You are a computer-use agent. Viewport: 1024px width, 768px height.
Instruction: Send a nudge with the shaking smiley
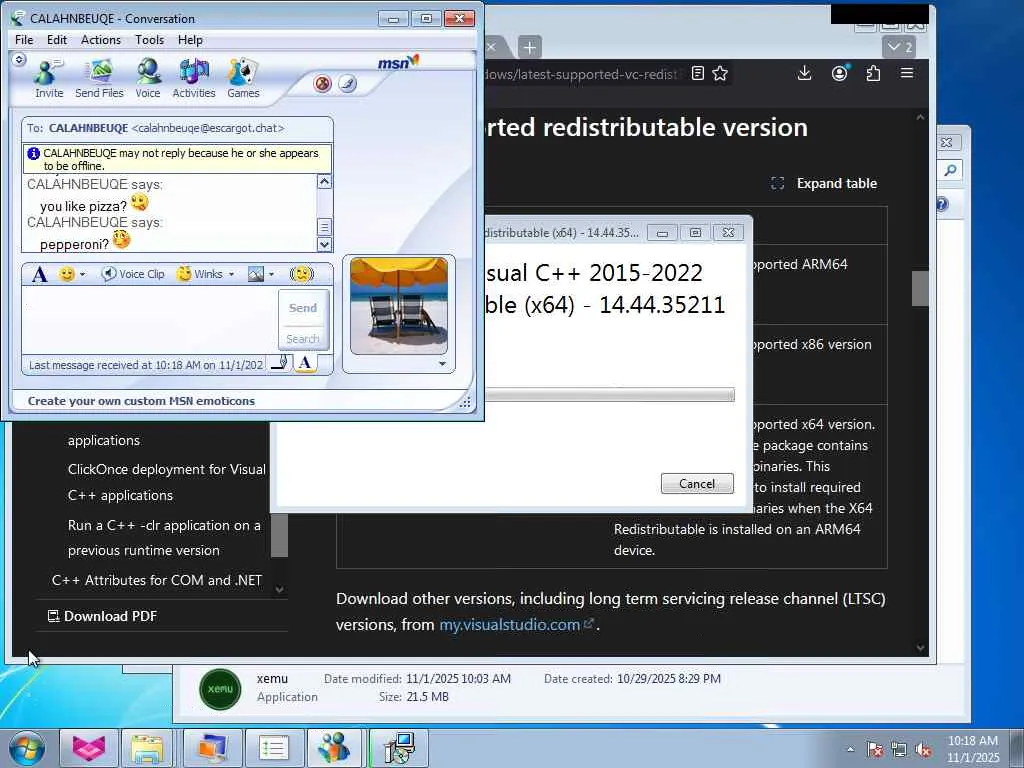pos(302,274)
